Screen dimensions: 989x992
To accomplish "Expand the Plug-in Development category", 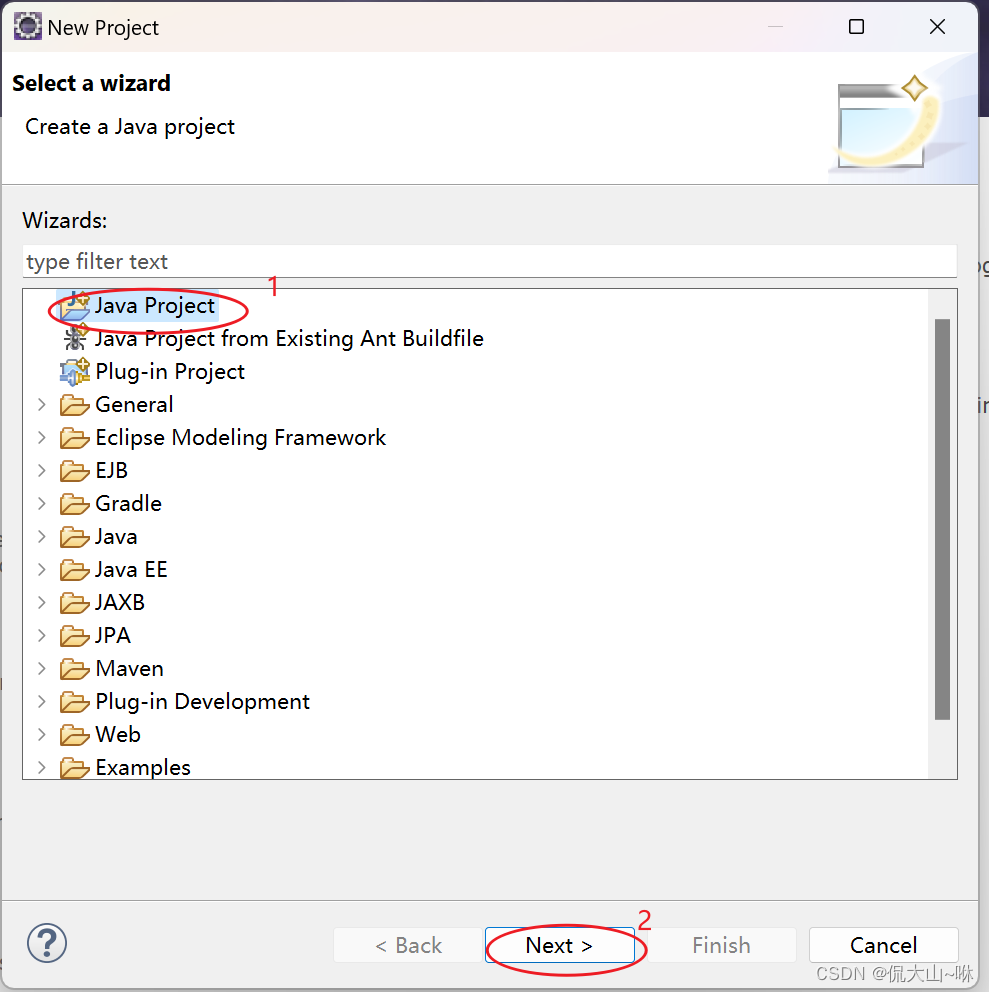I will point(42,701).
